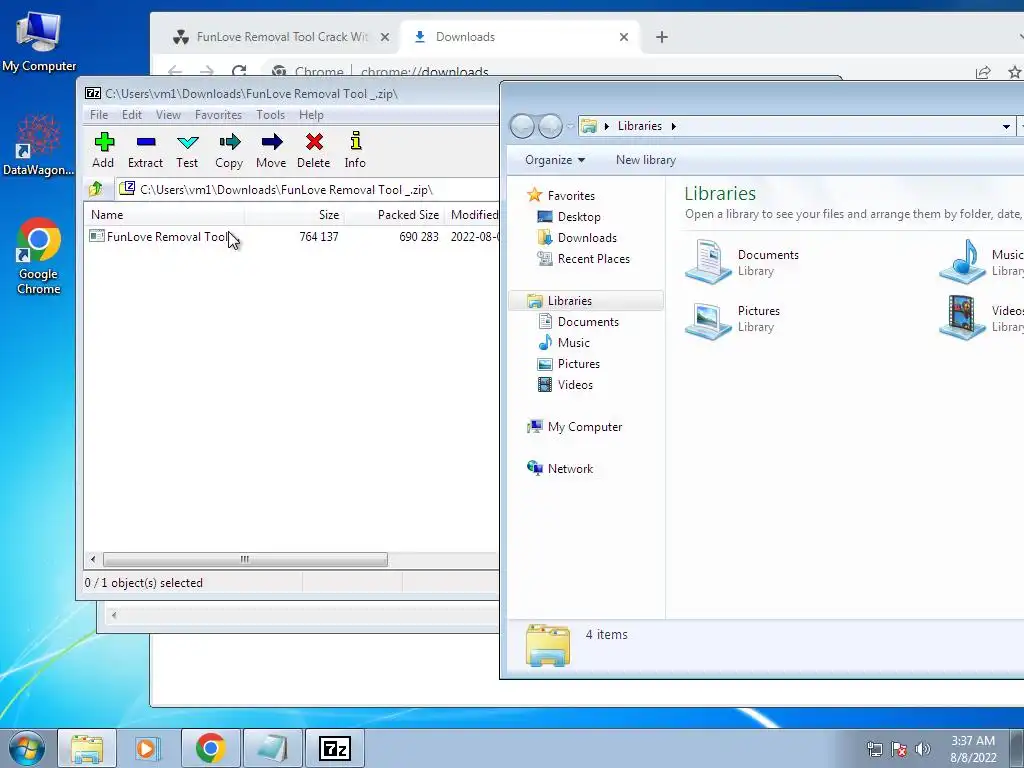This screenshot has width=1024, height=768.
Task: Select the Google Chrome desktop shortcut
Action: click(x=39, y=256)
